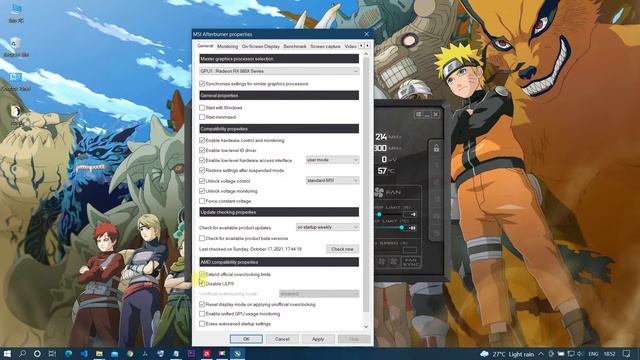640x360 pixels.
Task: Open the Windows Start menu
Action: (7, 353)
